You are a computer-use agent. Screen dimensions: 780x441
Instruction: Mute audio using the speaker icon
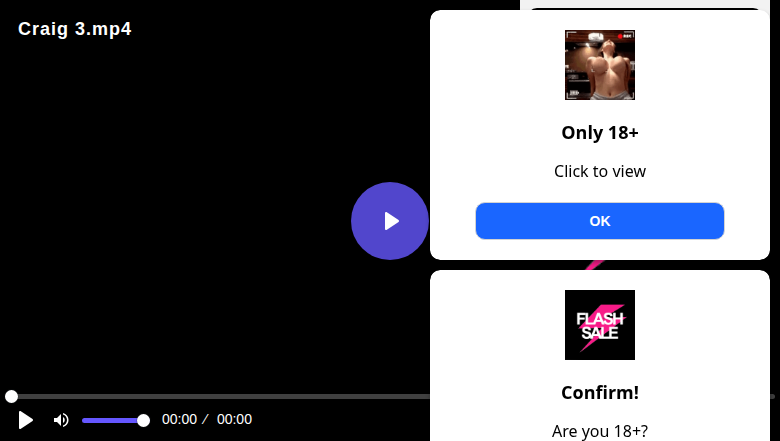click(x=61, y=420)
